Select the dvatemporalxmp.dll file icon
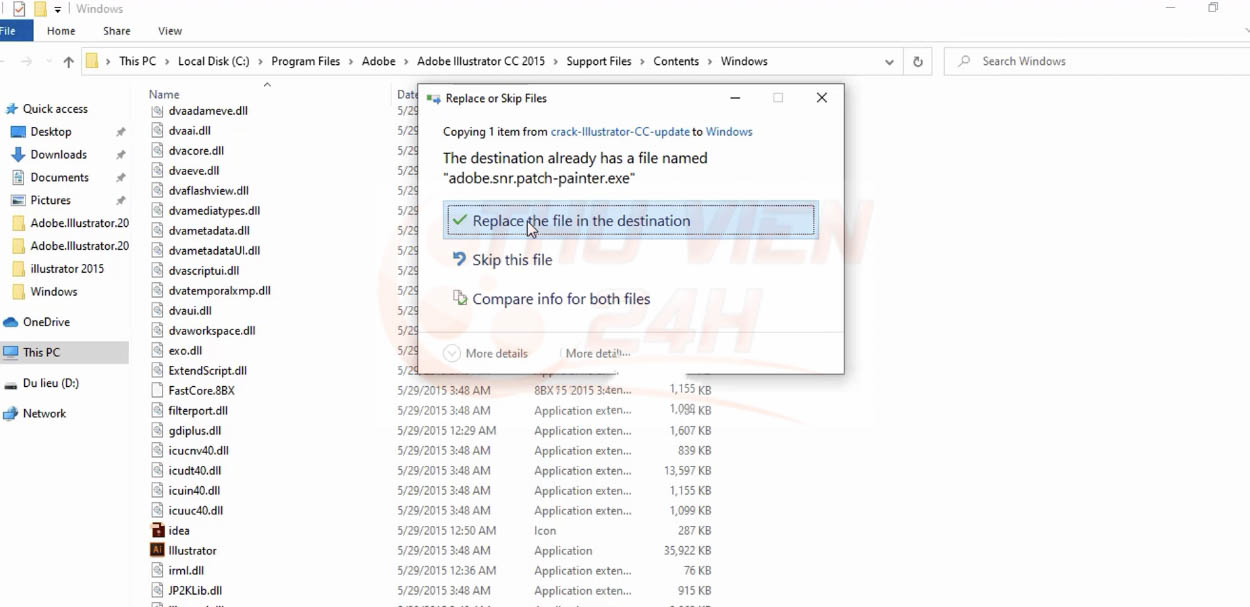Viewport: 1250px width, 607px height. click(x=157, y=291)
